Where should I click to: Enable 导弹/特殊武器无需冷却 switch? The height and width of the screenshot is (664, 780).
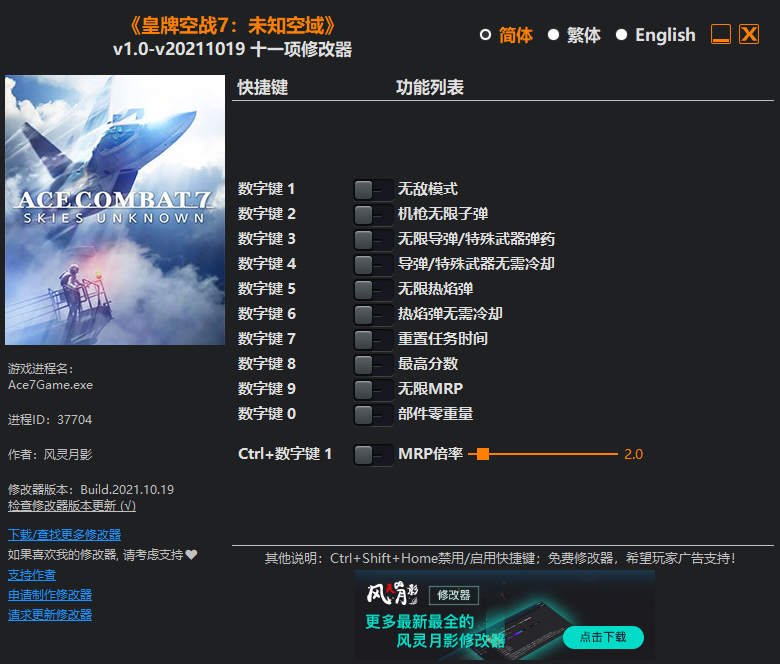point(373,264)
